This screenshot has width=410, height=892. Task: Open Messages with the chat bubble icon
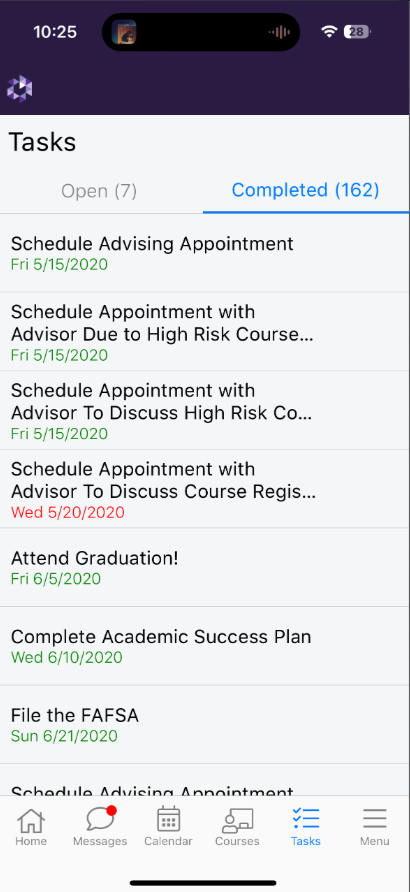coord(101,819)
